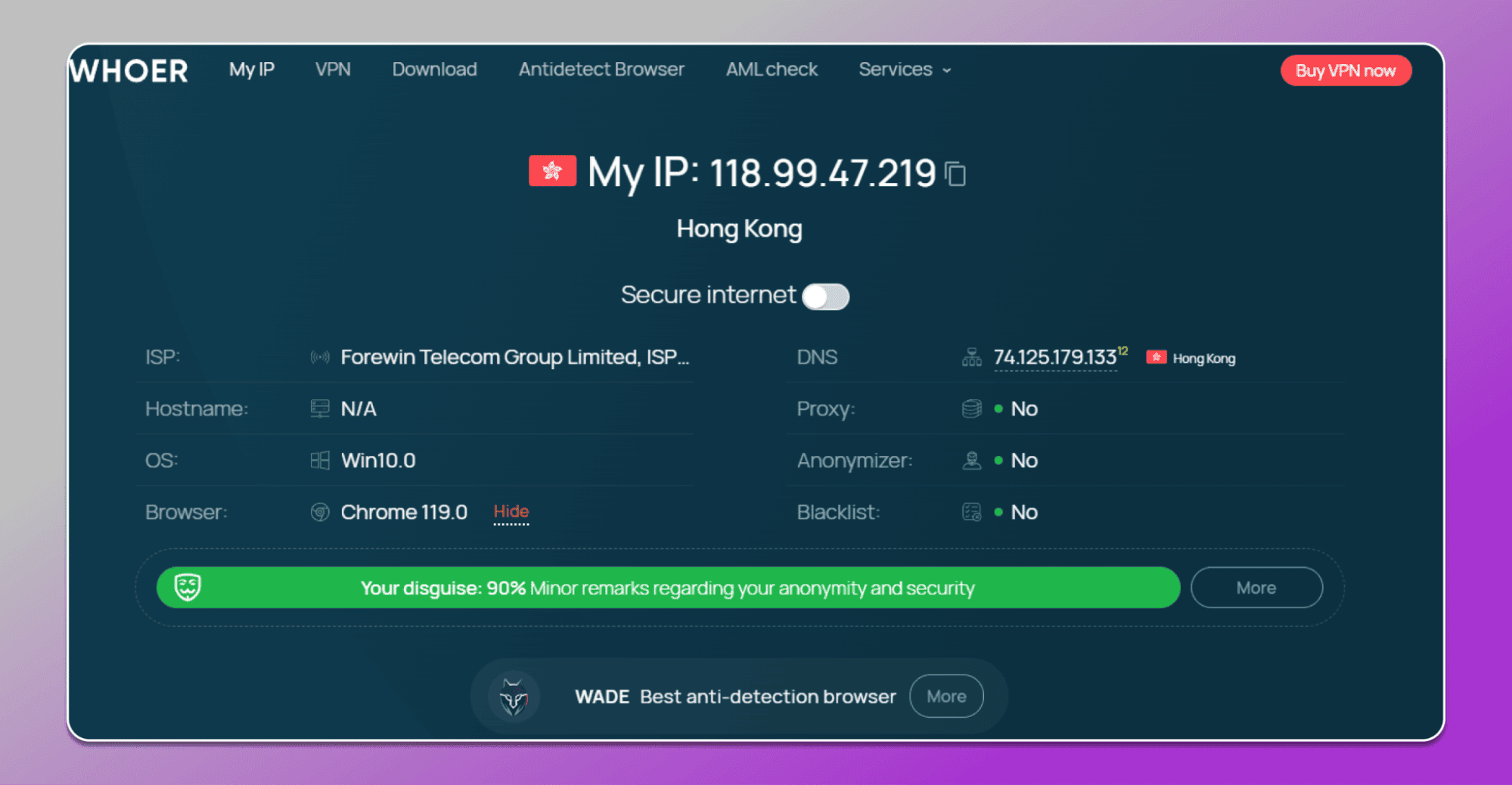Click the ISP signal icon

click(320, 357)
